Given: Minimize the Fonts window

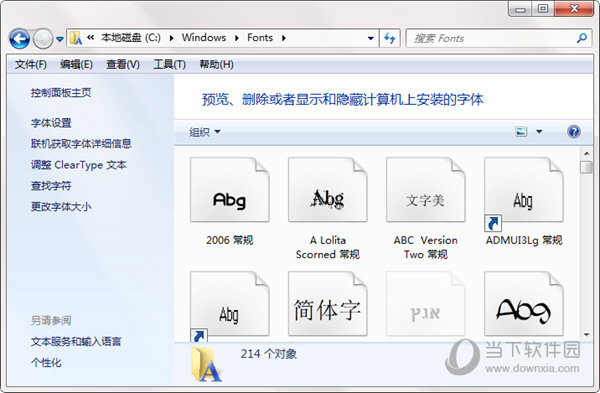Looking at the screenshot, I should click(x=520, y=9).
